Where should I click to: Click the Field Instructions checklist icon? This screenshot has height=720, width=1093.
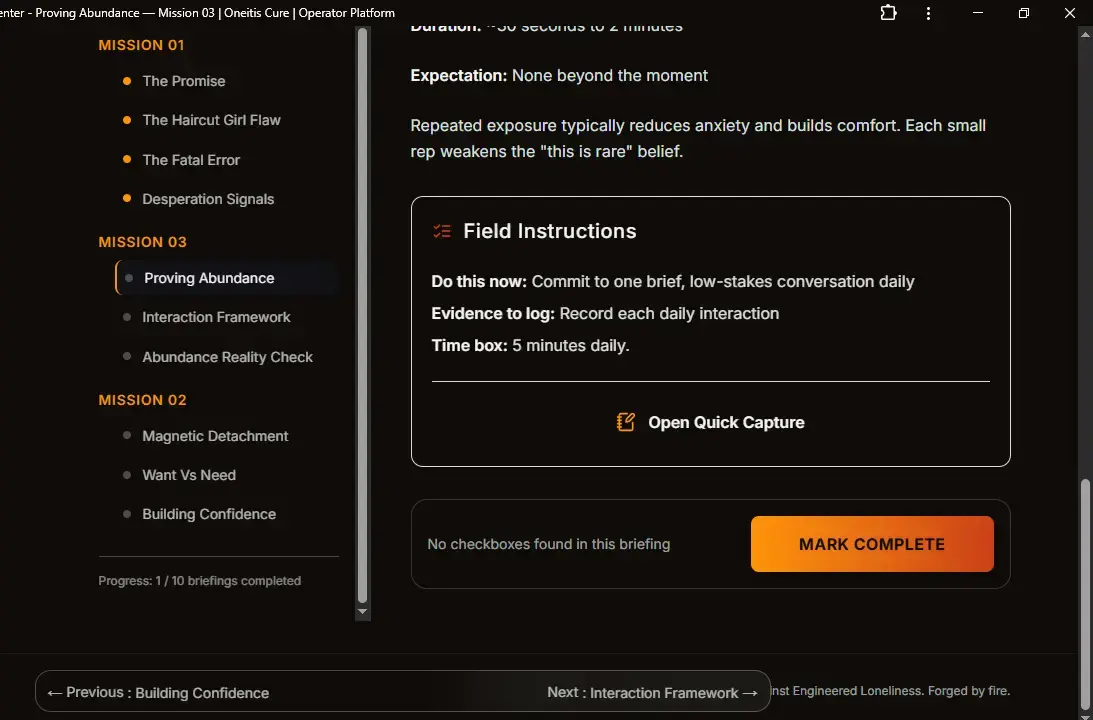coord(442,231)
